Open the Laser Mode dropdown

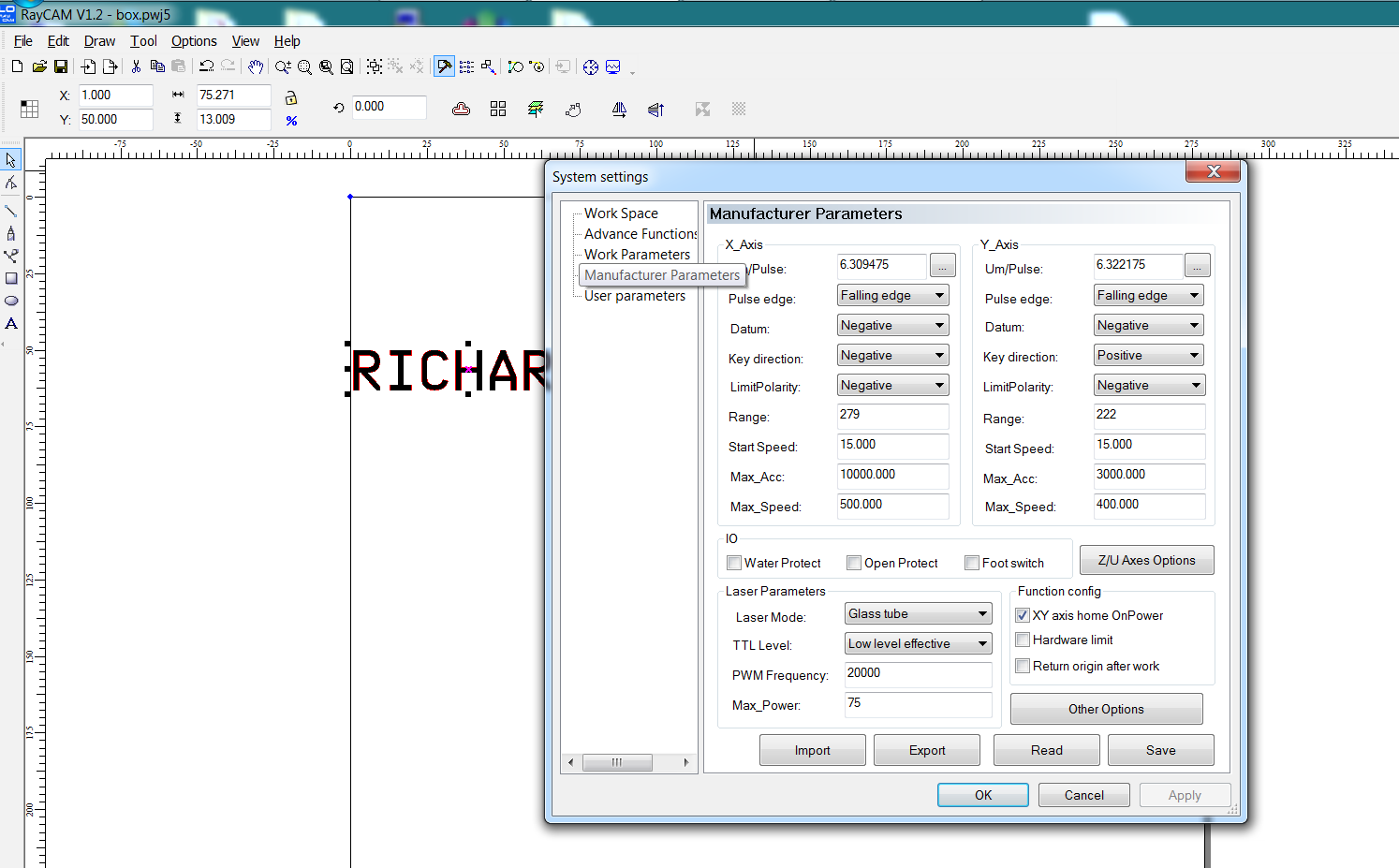[917, 614]
